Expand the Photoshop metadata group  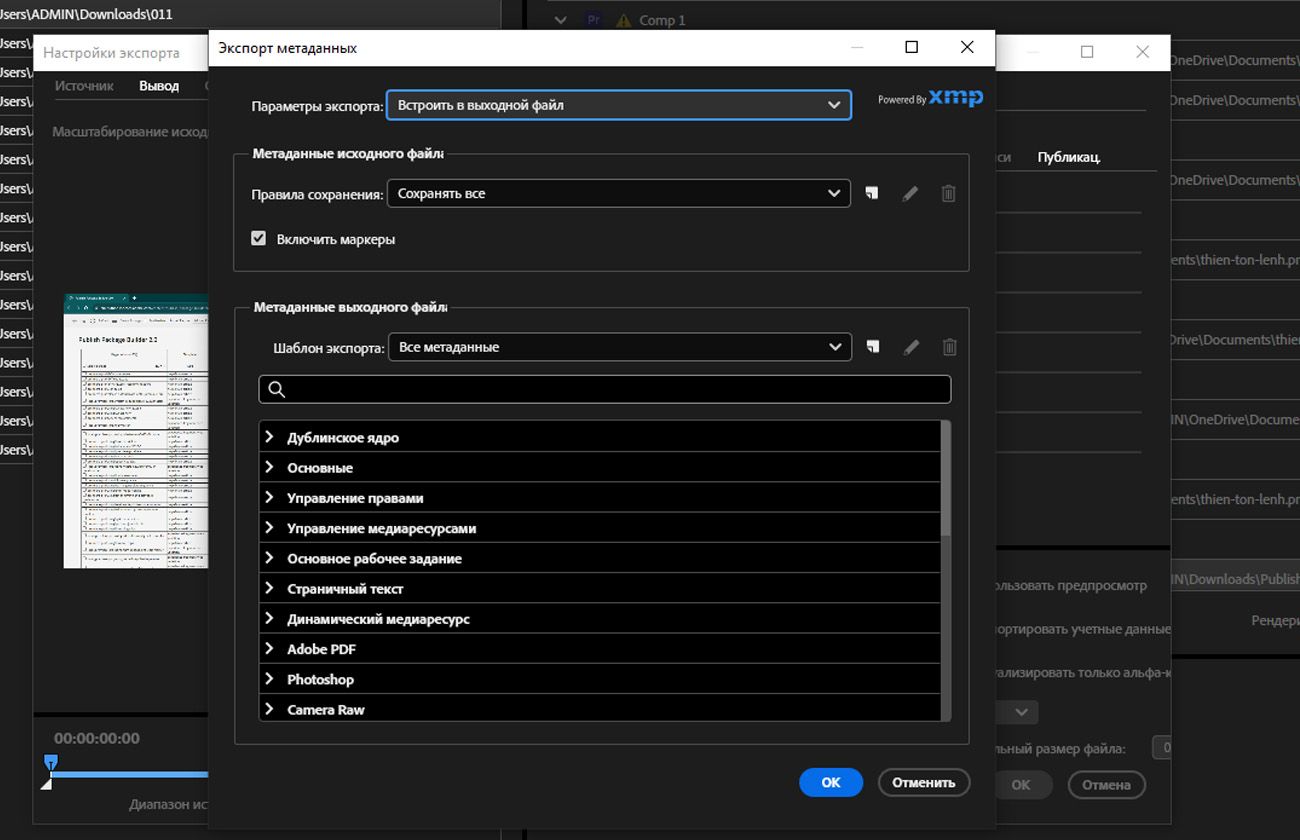tap(269, 679)
